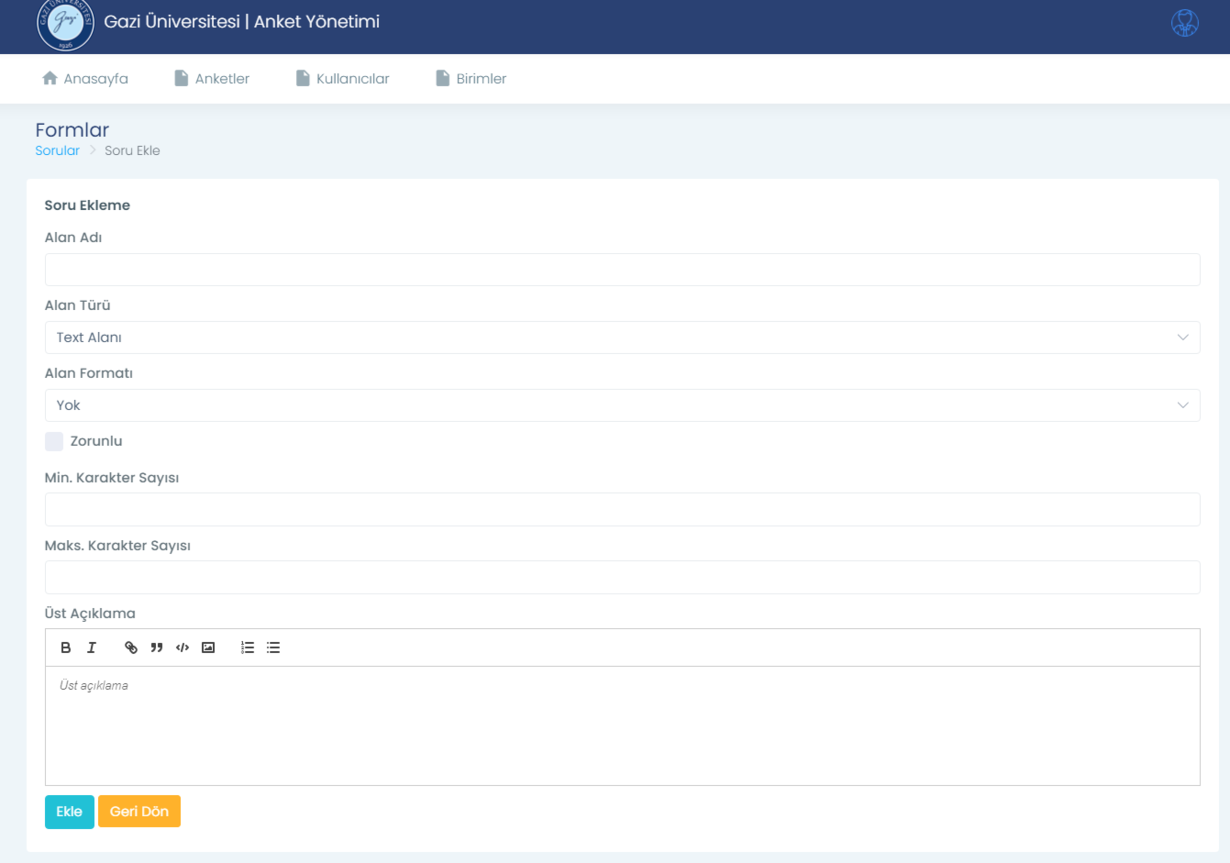Go to the Anasayfa menu item

(x=85, y=79)
